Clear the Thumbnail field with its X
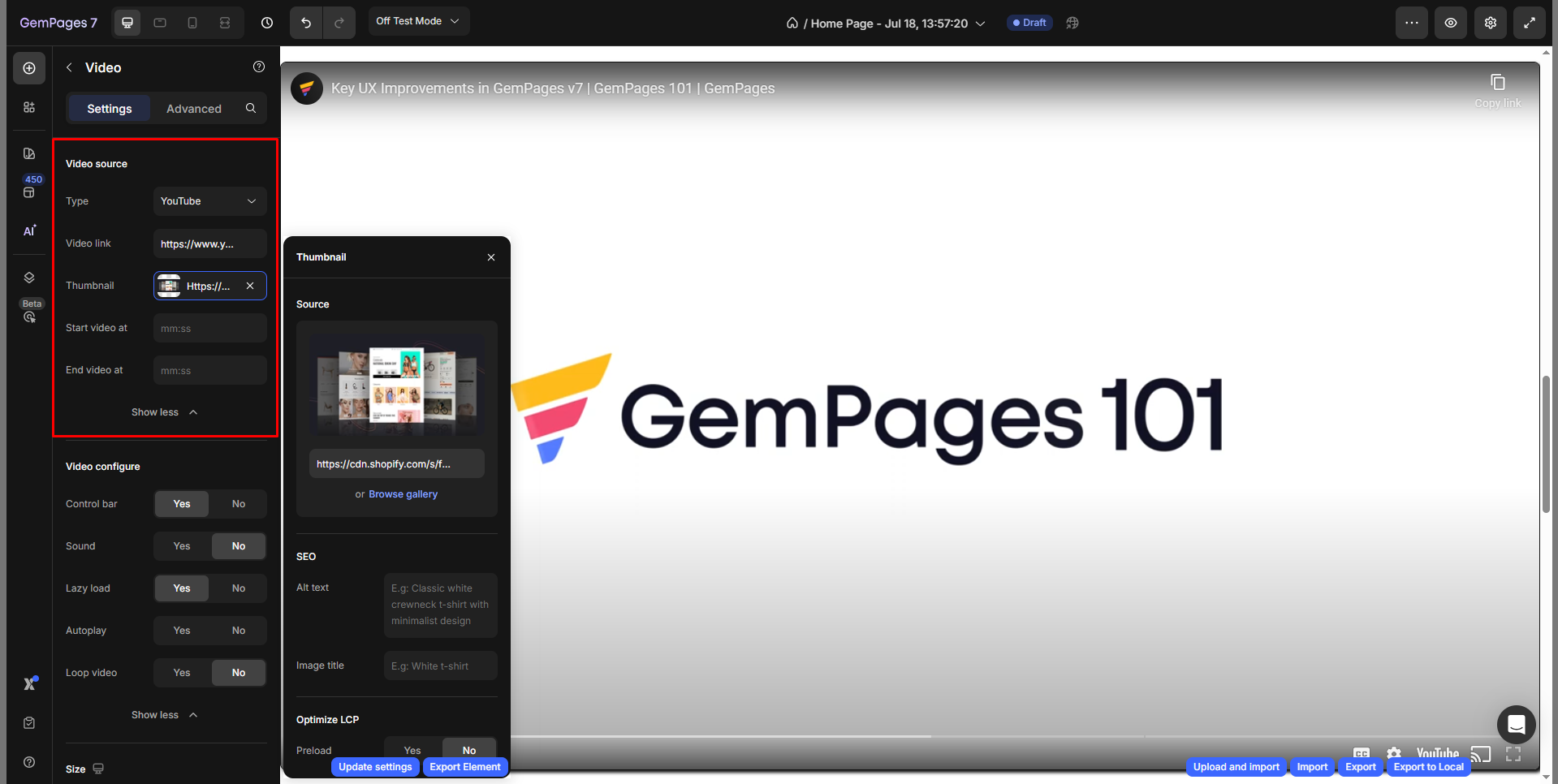This screenshot has height=784, width=1558. click(x=250, y=286)
